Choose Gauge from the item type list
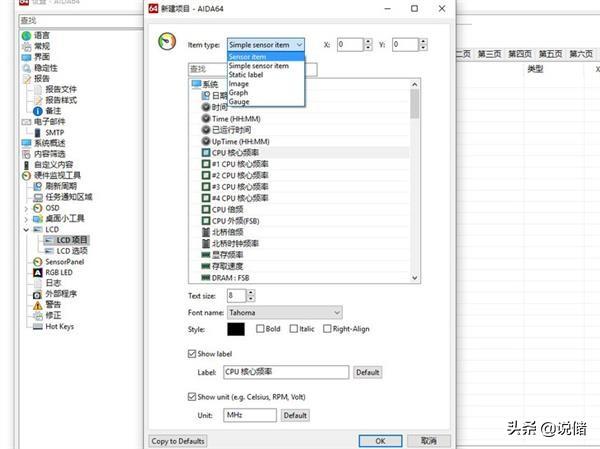The image size is (600, 449). tap(266, 102)
